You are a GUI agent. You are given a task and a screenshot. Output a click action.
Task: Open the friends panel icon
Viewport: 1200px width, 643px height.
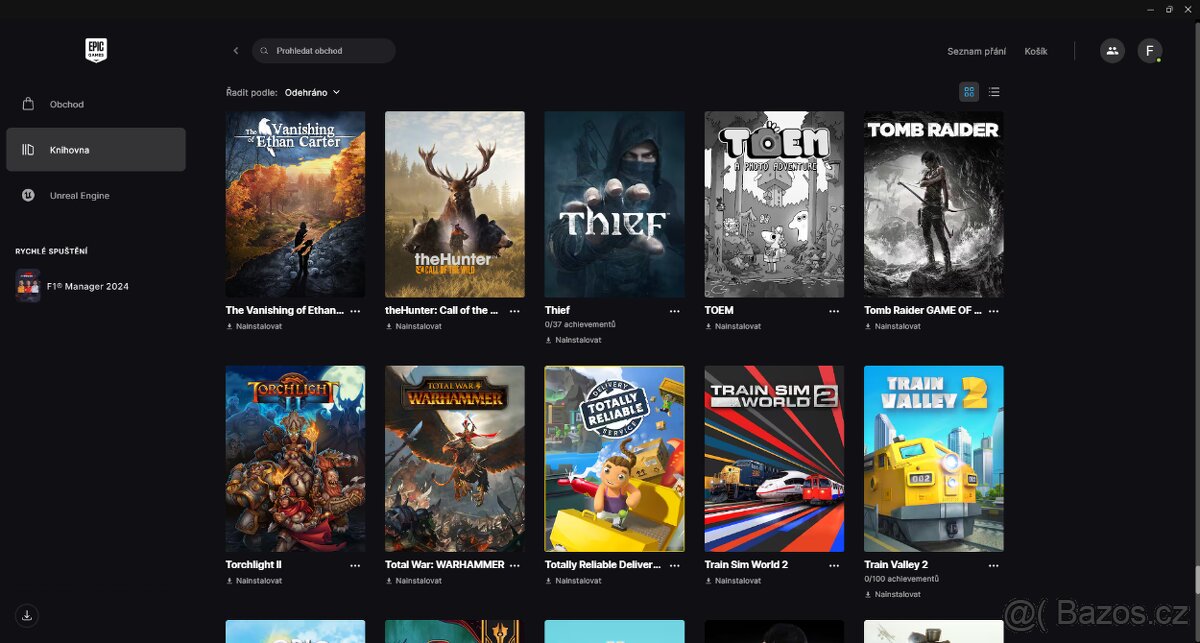point(1112,50)
